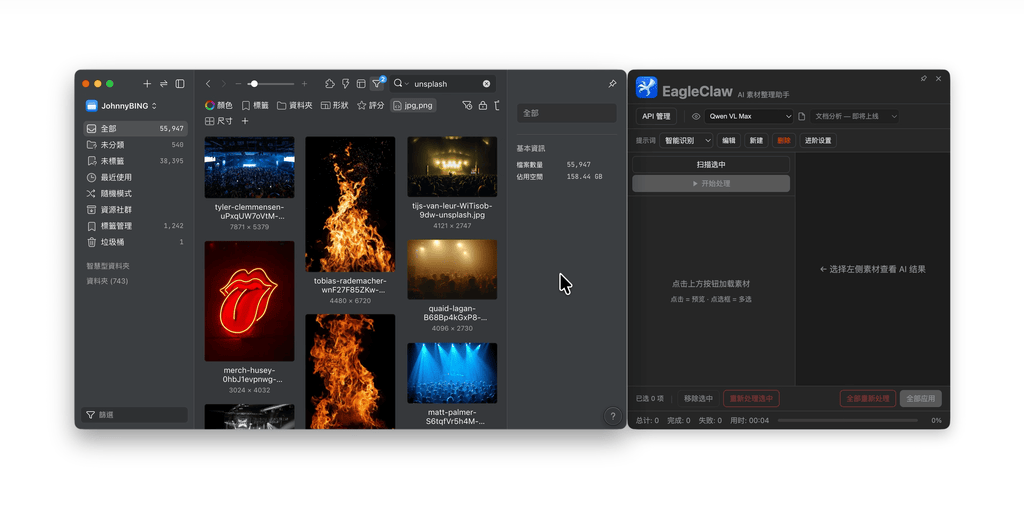This screenshot has height=507, width=1024.
Task: Select 未標籤 in the sidebar
Action: [x=136, y=161]
